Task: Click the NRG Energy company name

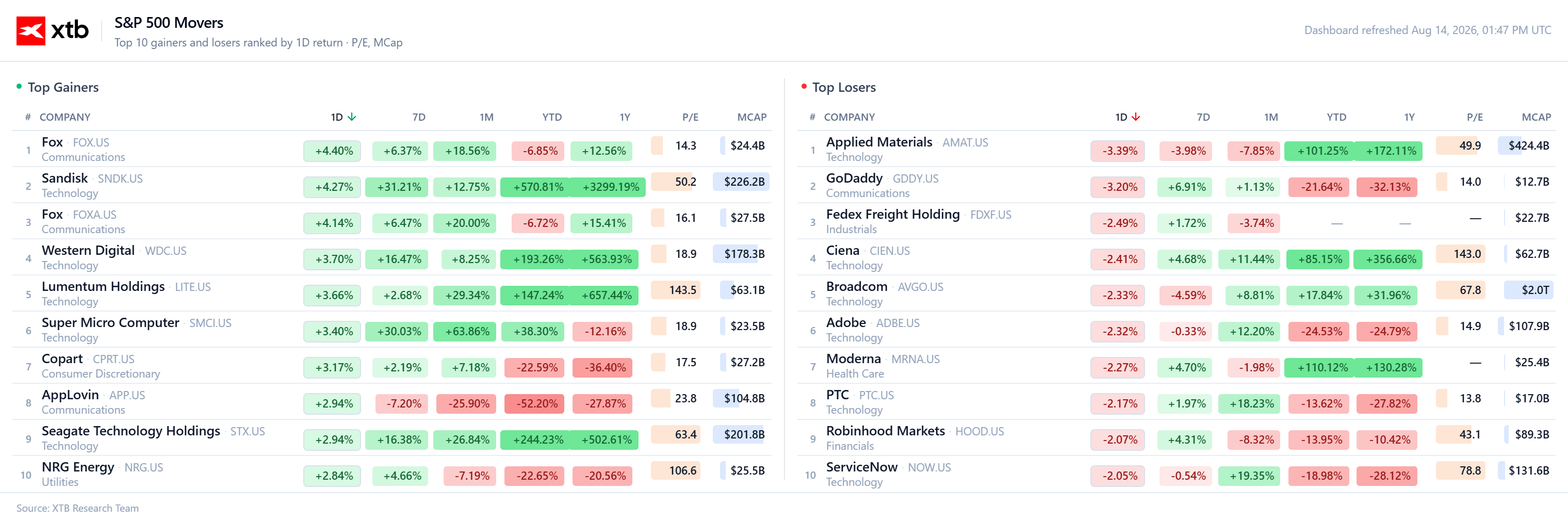Action: pos(78,467)
